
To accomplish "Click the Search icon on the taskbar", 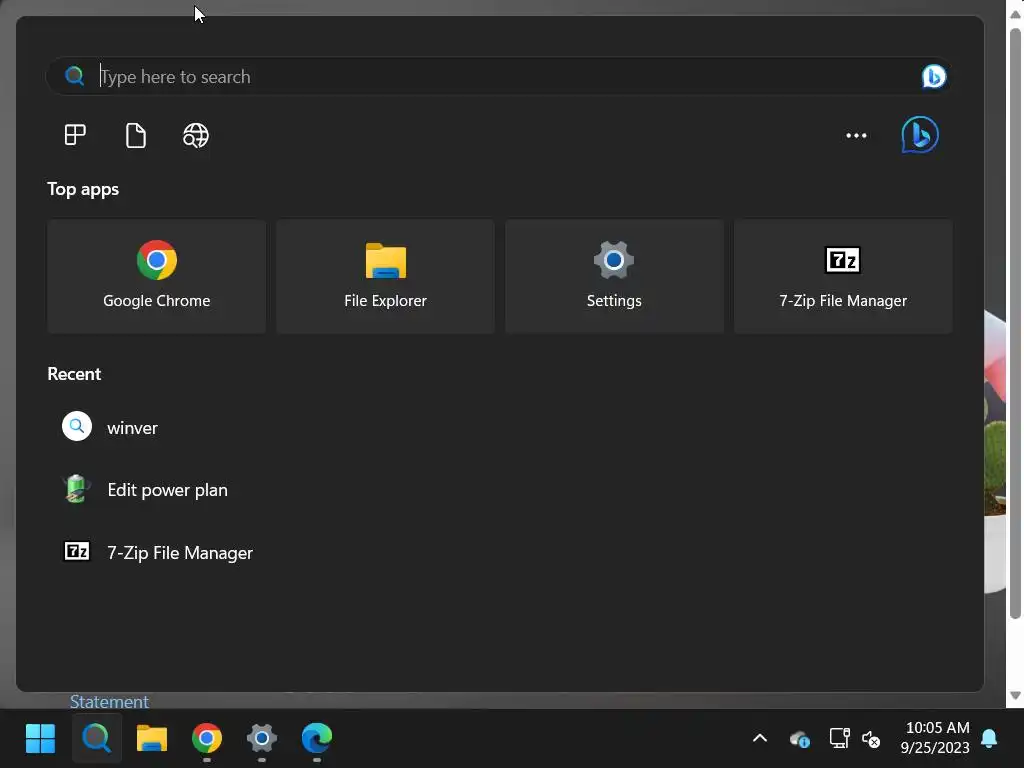I will click(97, 738).
